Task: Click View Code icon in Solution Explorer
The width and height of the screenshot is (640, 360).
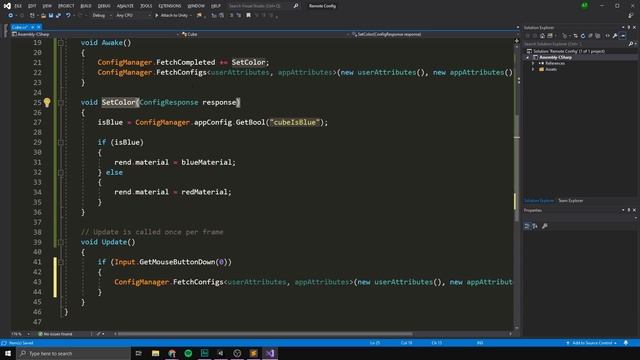Action: click(607, 36)
